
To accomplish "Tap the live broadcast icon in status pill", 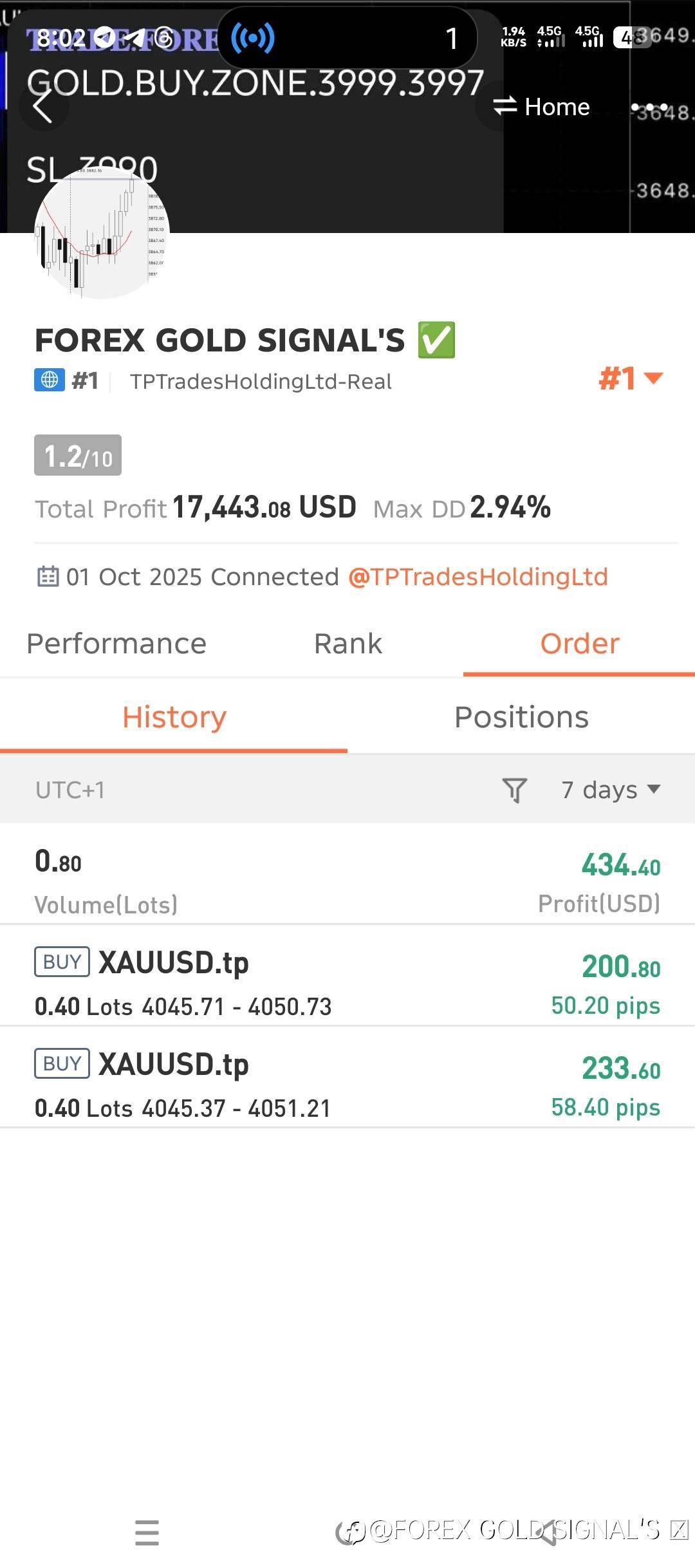I will point(253,38).
